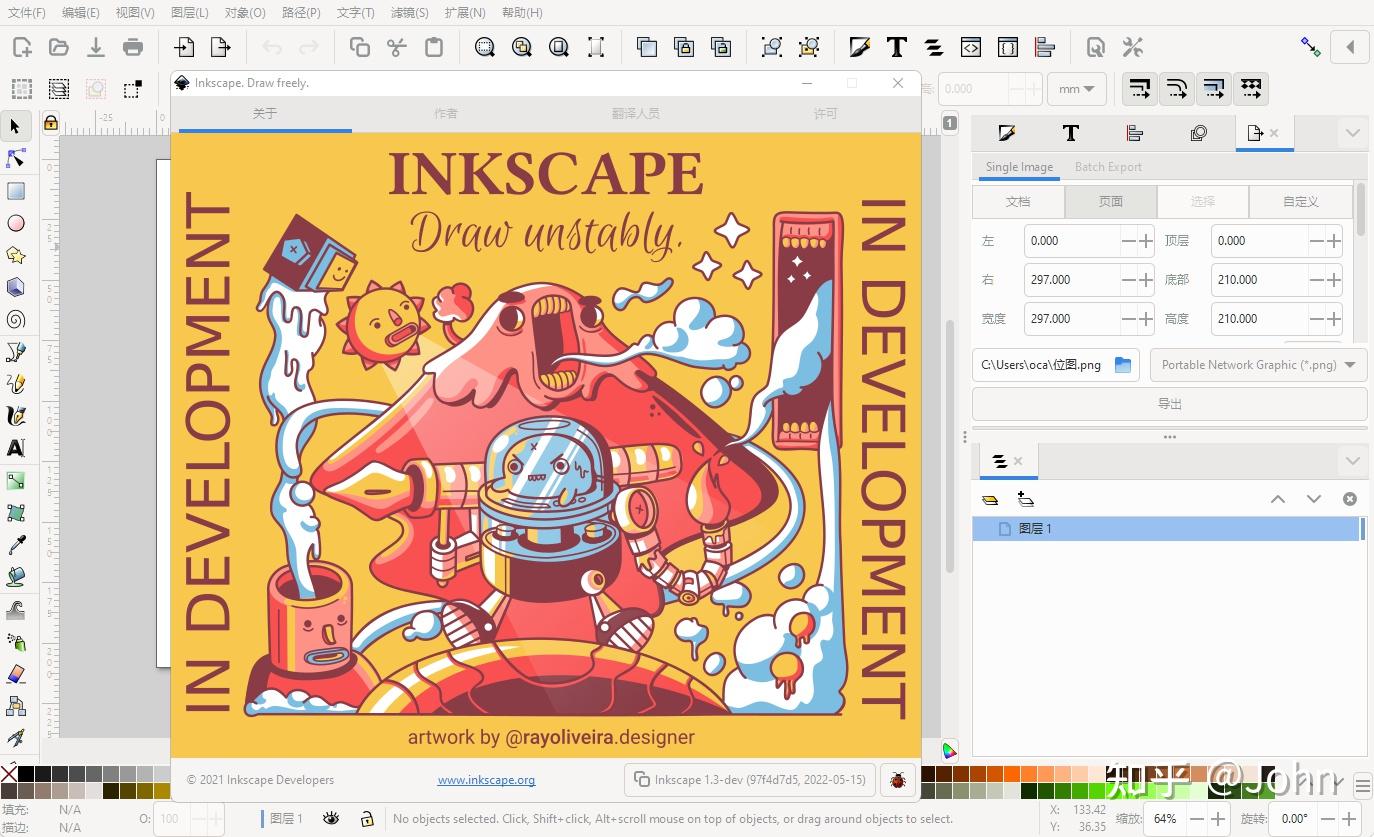Toggle snapping control icon
This screenshot has width=1374, height=837.
click(x=1310, y=47)
